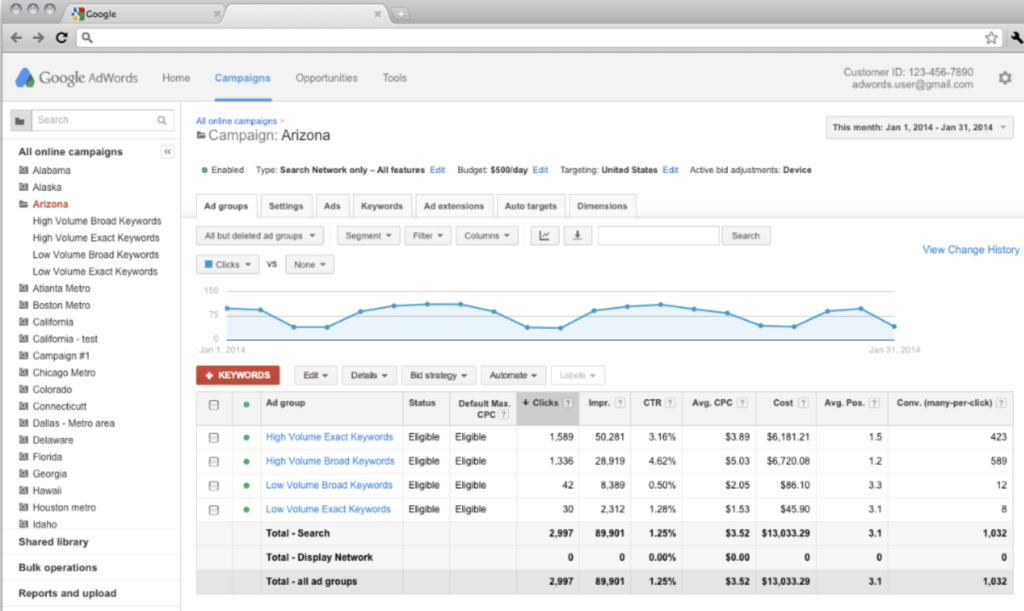Click the download report icon
This screenshot has width=1024, height=611.
(x=577, y=236)
